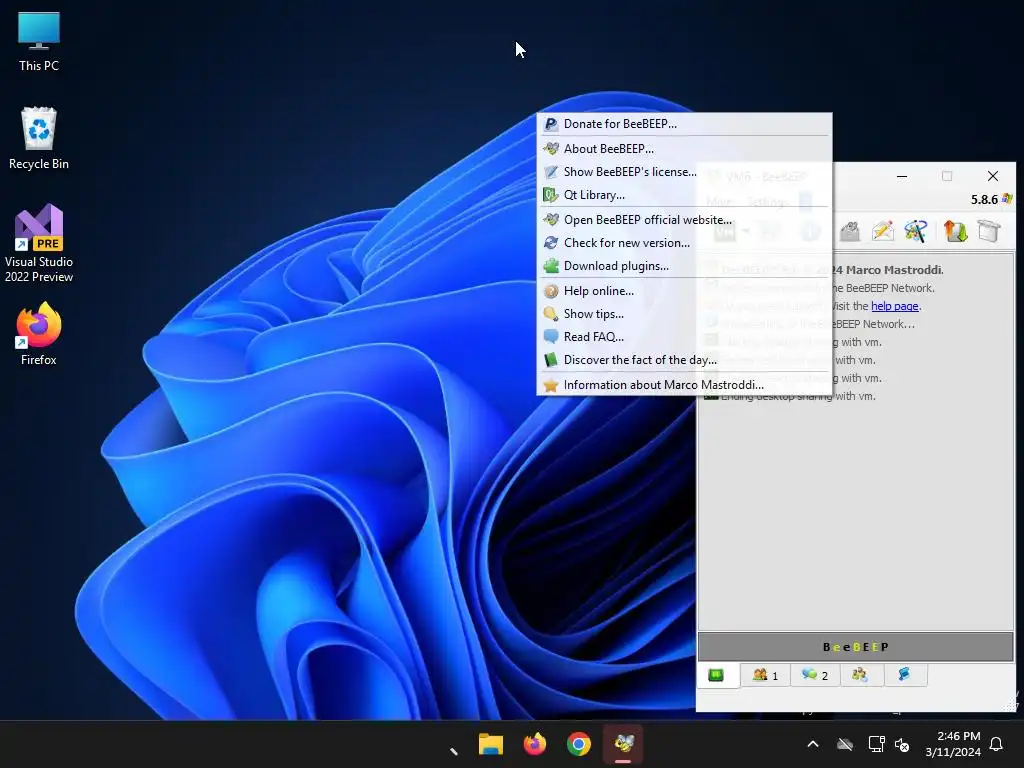Select Discover the fact of the day
The width and height of the screenshot is (1024, 768).
pos(684,360)
